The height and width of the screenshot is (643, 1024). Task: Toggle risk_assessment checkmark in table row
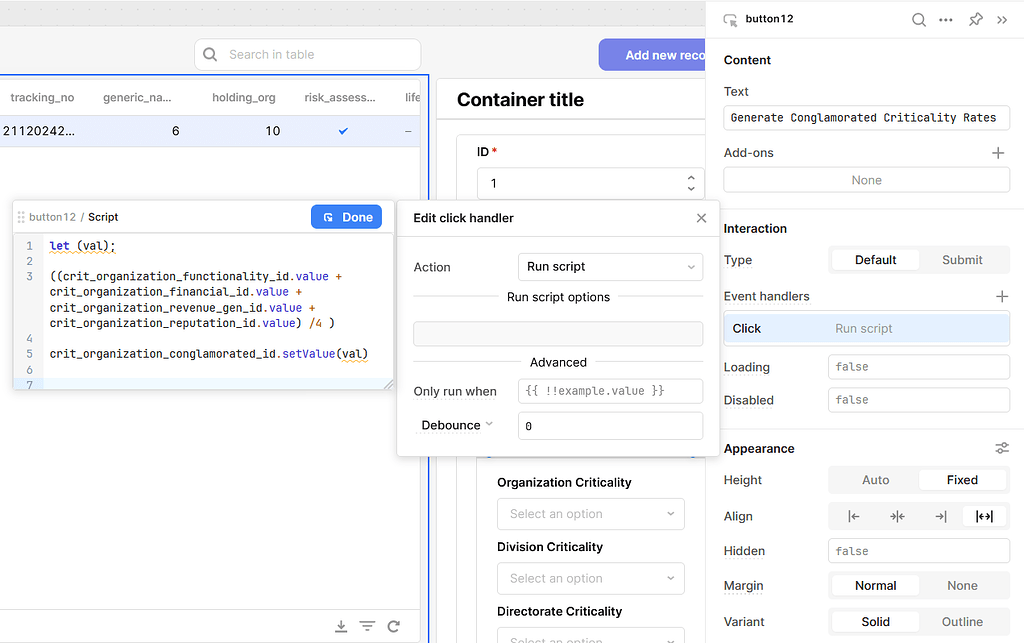pyautogui.click(x=343, y=131)
